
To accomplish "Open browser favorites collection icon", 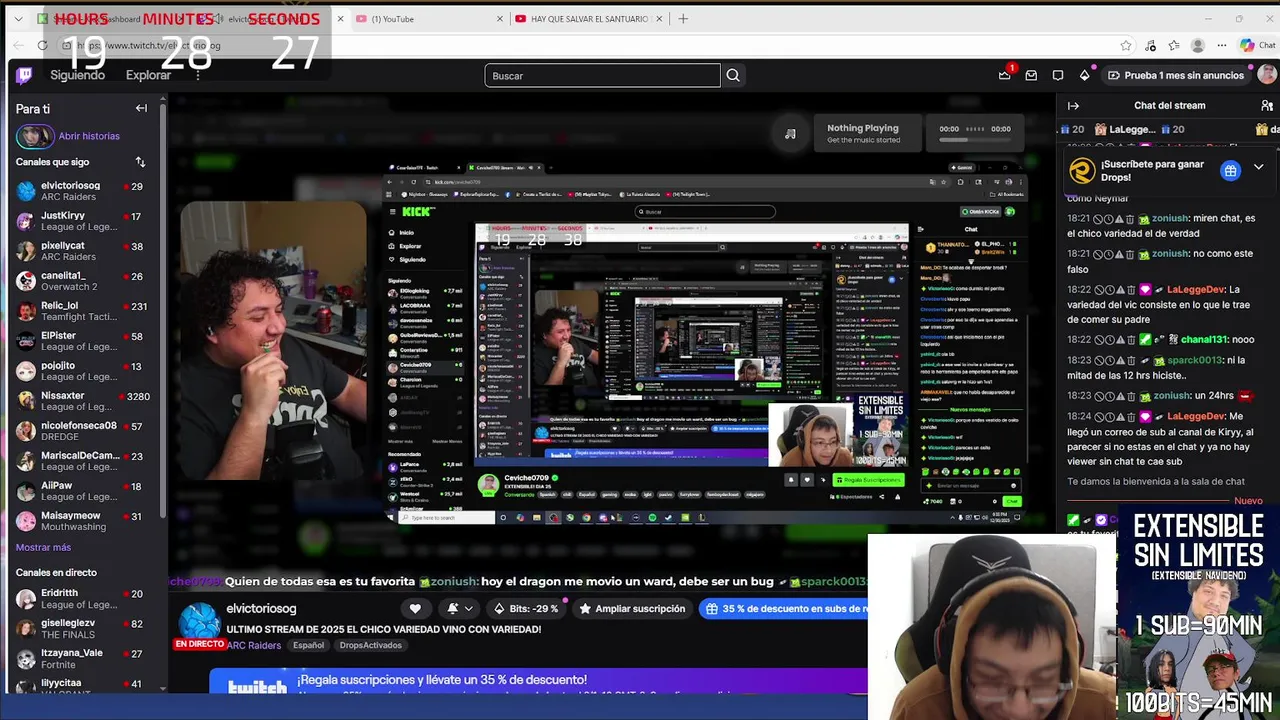I will tap(1174, 45).
